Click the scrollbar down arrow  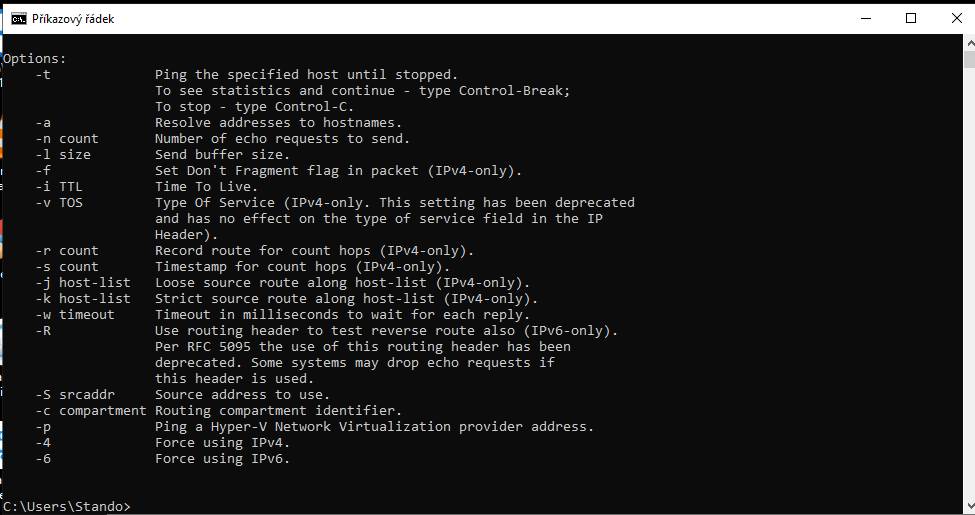coord(969,505)
